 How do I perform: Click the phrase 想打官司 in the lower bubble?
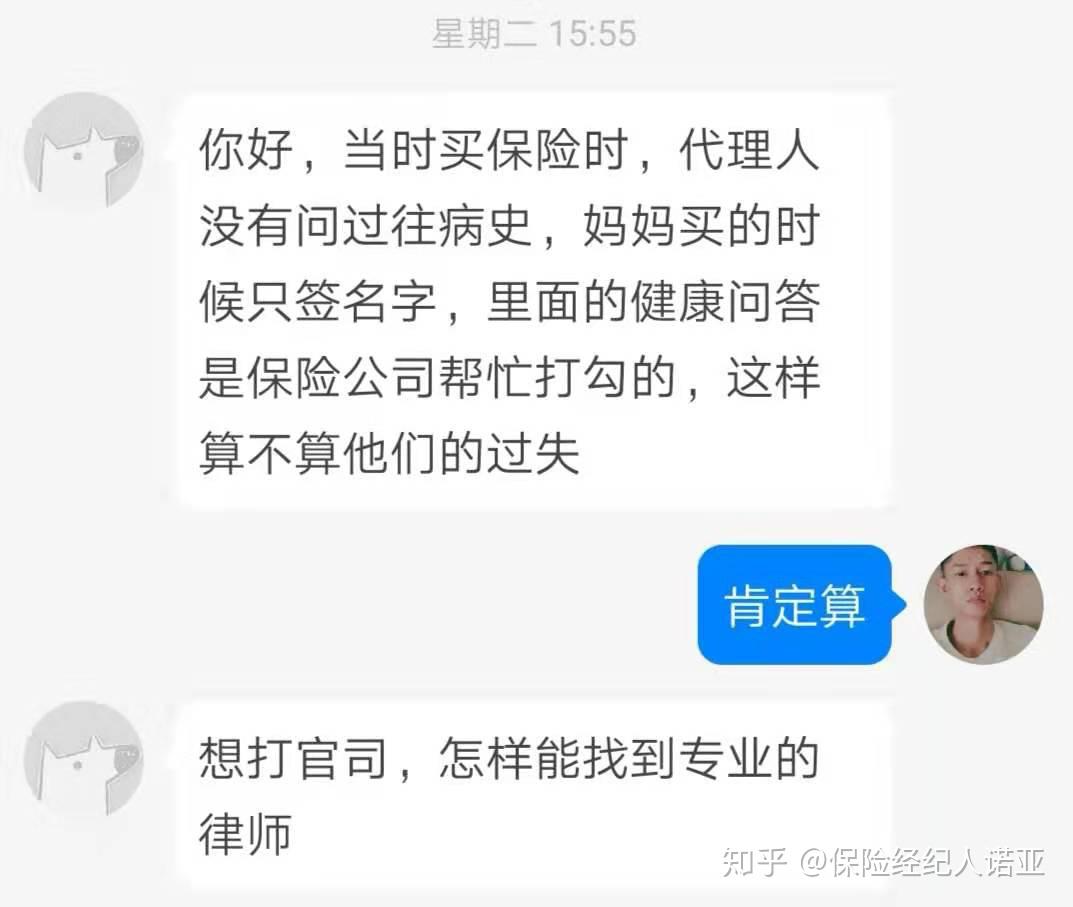tap(294, 758)
